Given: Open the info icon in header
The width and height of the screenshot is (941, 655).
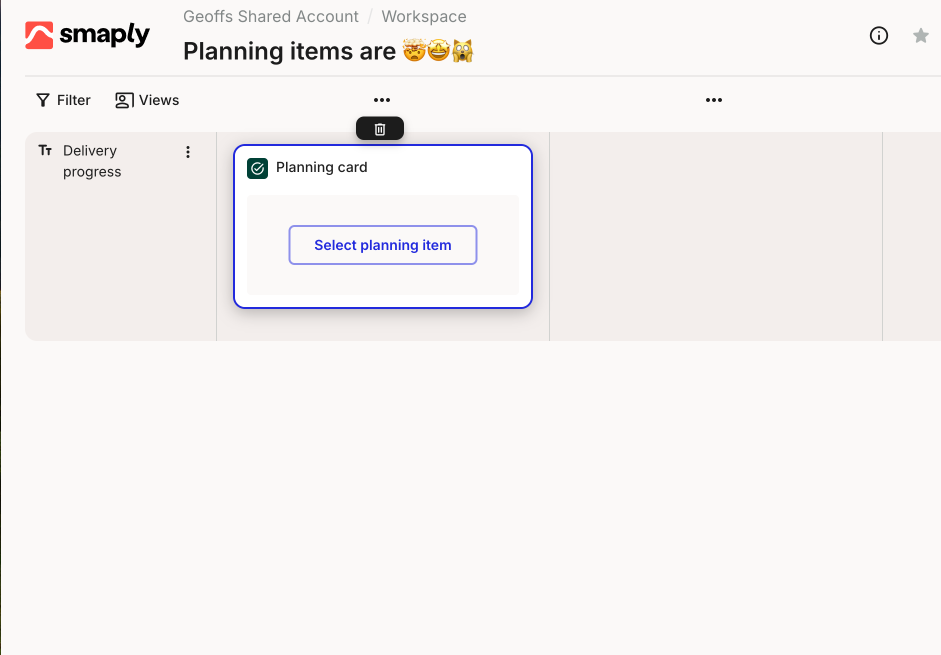Looking at the screenshot, I should pyautogui.click(x=879, y=36).
